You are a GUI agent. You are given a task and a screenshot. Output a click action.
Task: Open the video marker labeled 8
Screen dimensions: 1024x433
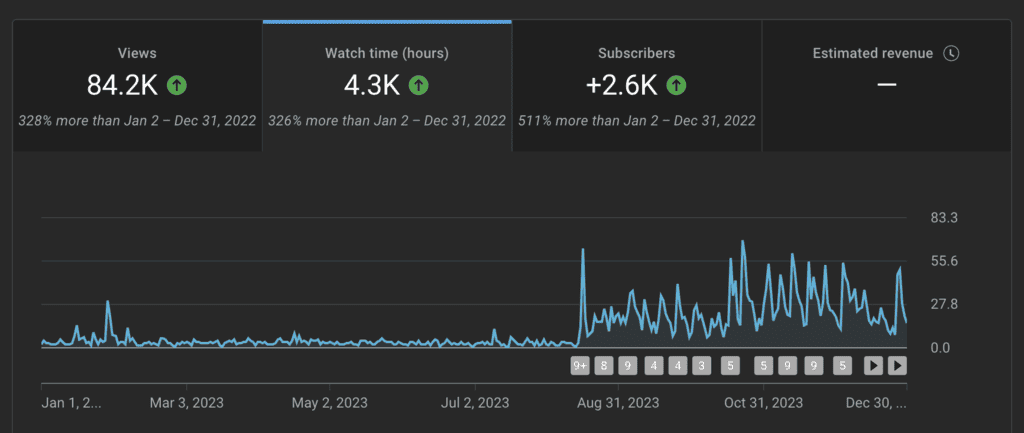[604, 366]
